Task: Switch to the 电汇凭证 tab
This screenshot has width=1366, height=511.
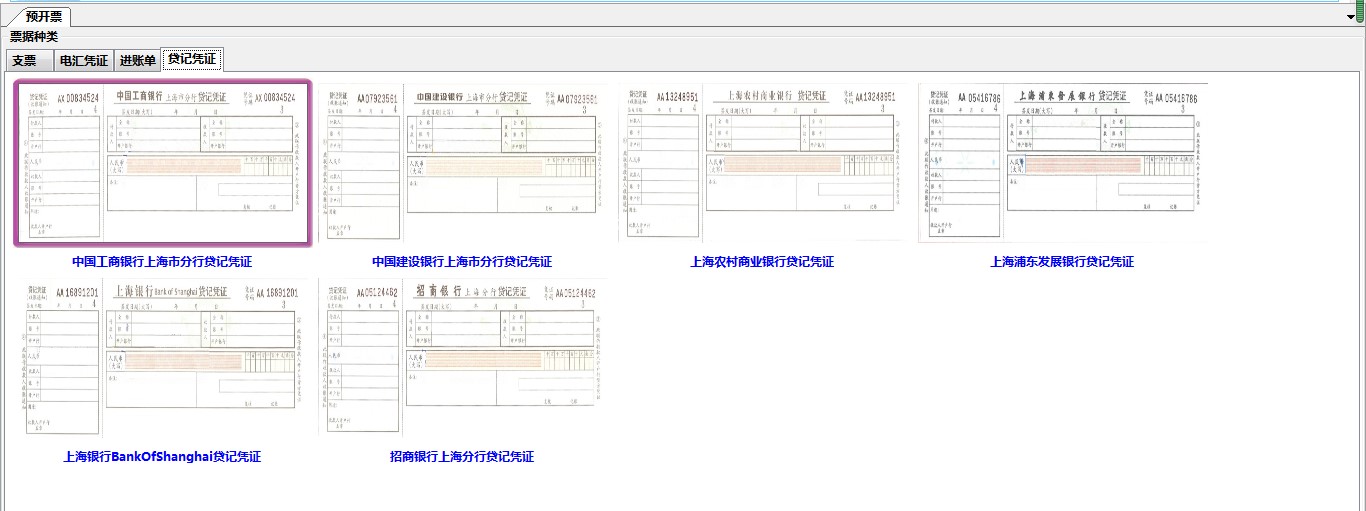Action: pyautogui.click(x=84, y=60)
